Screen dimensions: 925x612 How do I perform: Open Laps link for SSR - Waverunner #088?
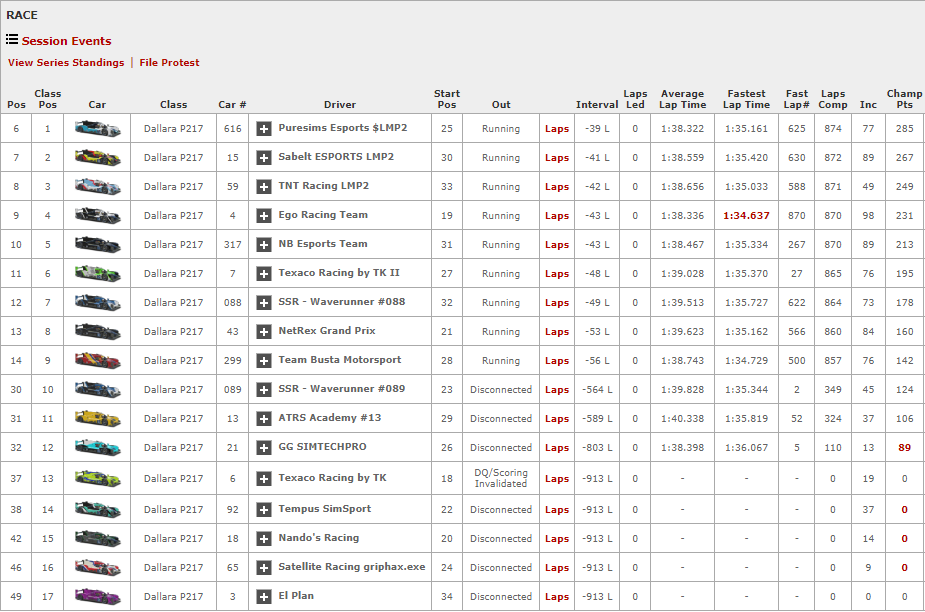click(x=557, y=302)
